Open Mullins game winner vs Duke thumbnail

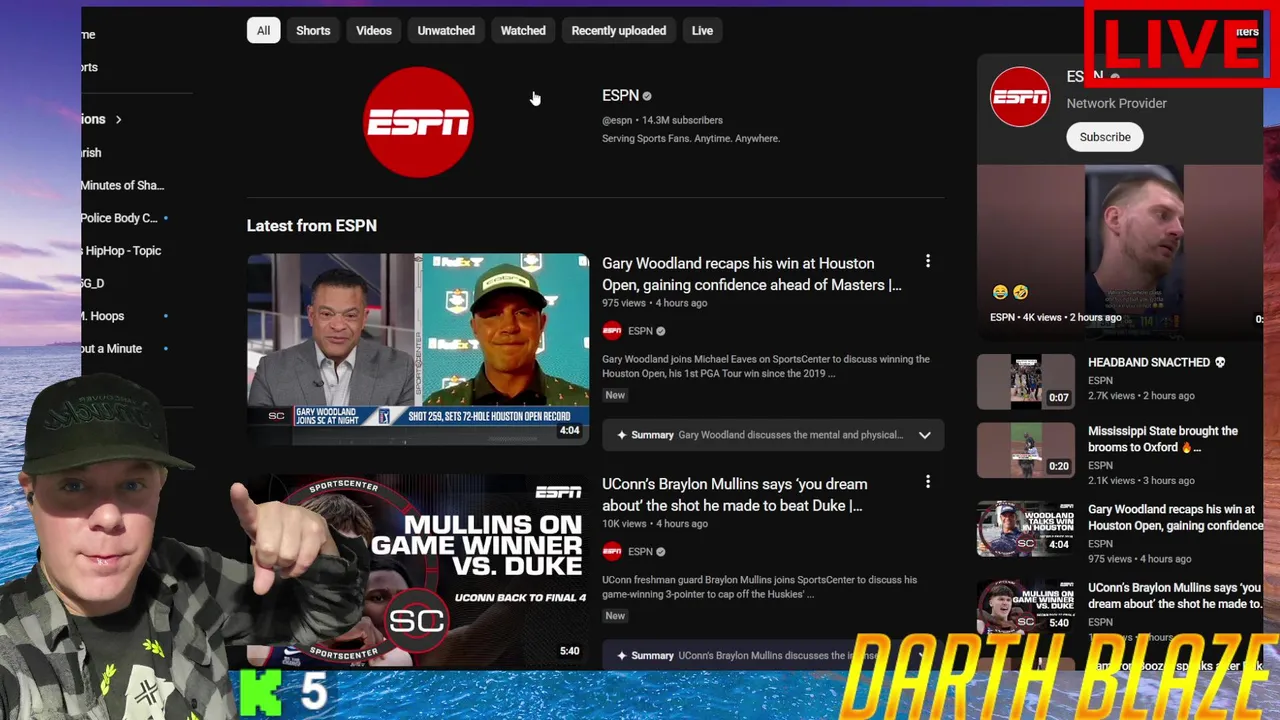(x=418, y=569)
